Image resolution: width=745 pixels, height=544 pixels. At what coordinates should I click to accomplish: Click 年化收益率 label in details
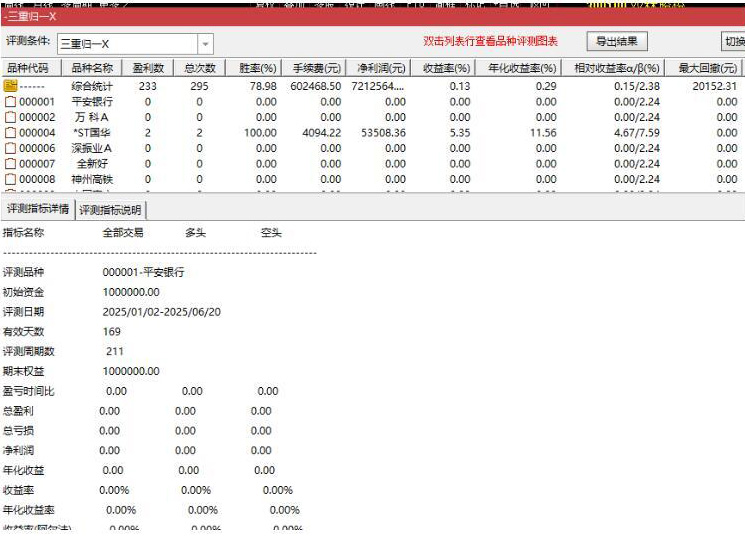pos(29,510)
